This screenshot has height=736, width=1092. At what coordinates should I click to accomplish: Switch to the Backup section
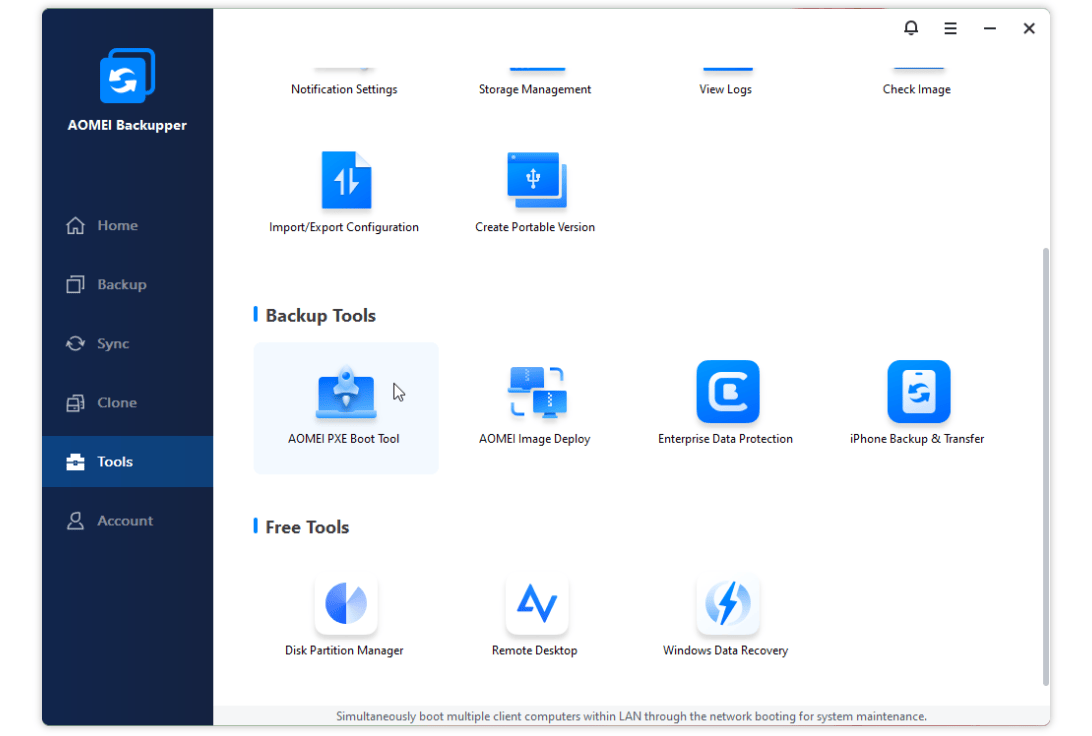pos(127,284)
